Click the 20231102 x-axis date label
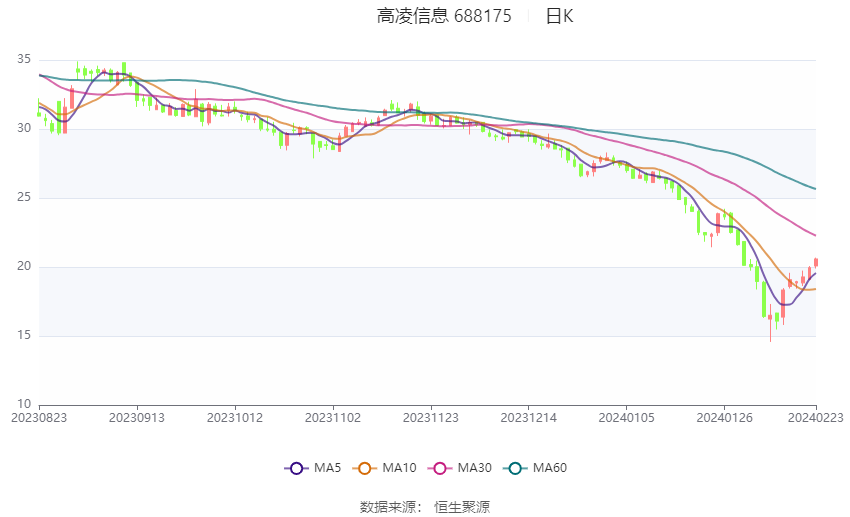 click(x=333, y=418)
